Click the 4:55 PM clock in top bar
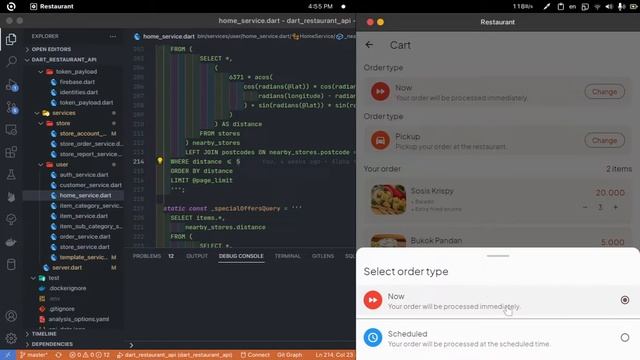The image size is (640, 360). point(320,7)
